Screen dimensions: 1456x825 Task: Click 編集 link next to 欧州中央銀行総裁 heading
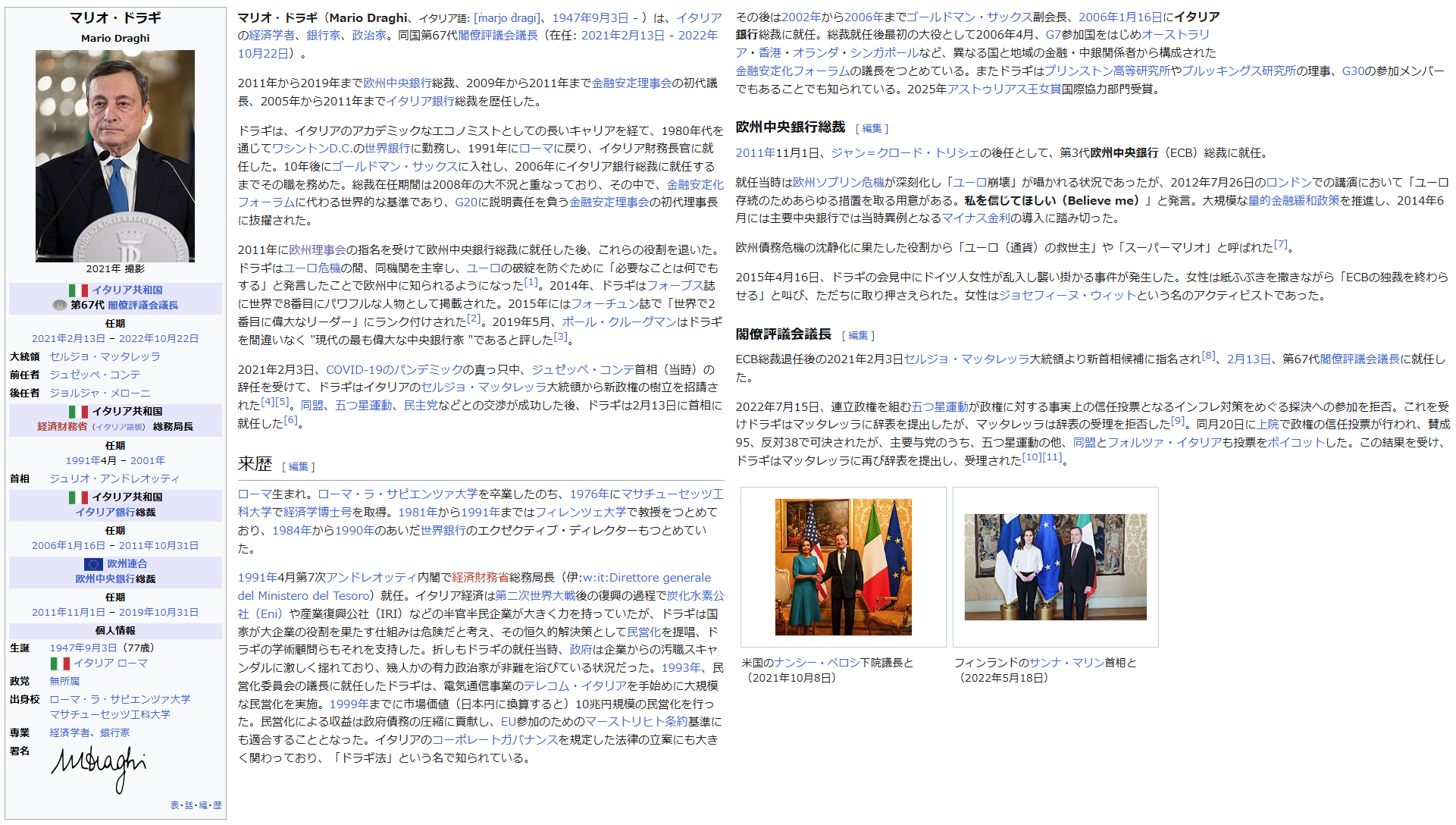[872, 129]
